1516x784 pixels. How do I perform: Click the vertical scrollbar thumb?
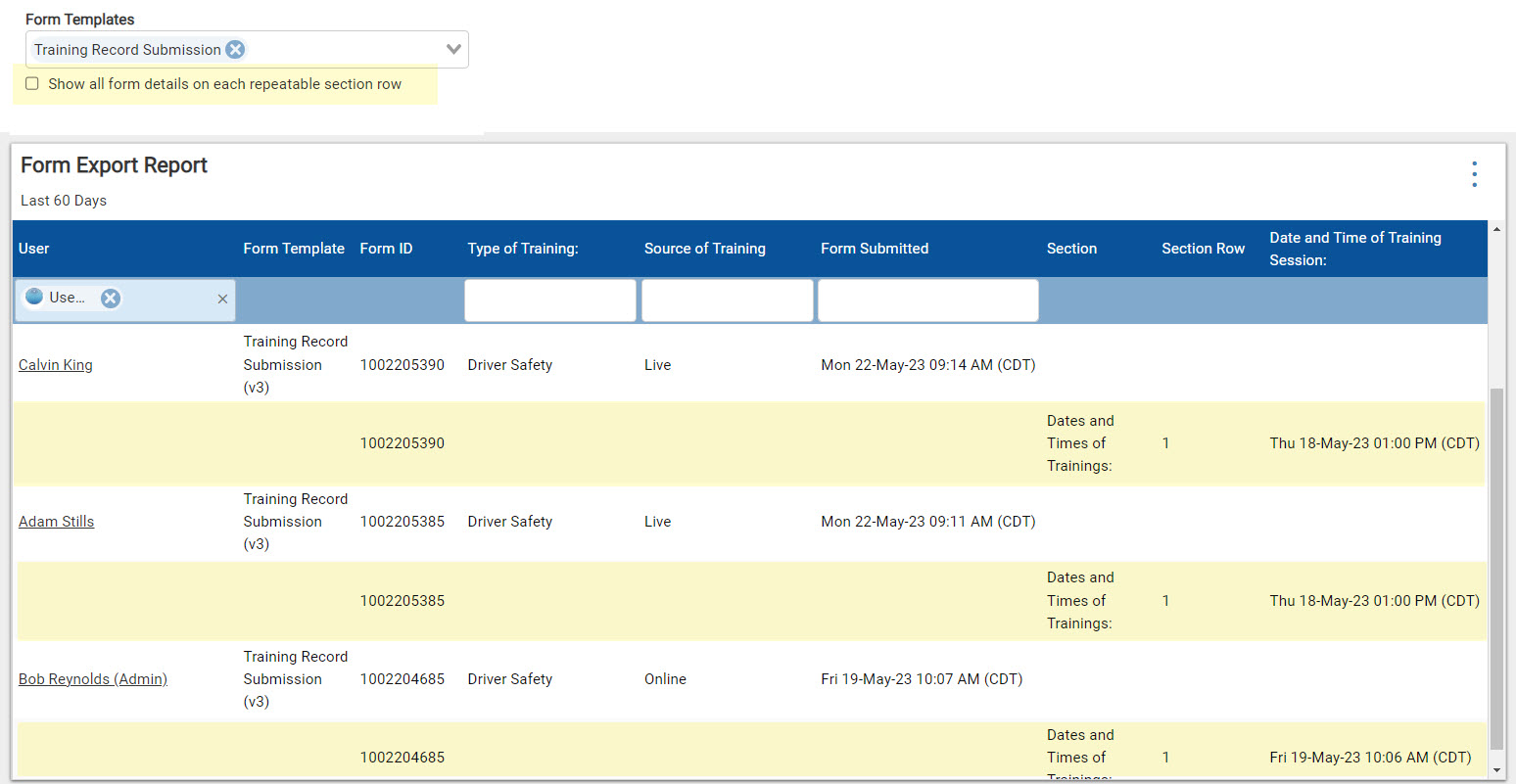click(1495, 568)
